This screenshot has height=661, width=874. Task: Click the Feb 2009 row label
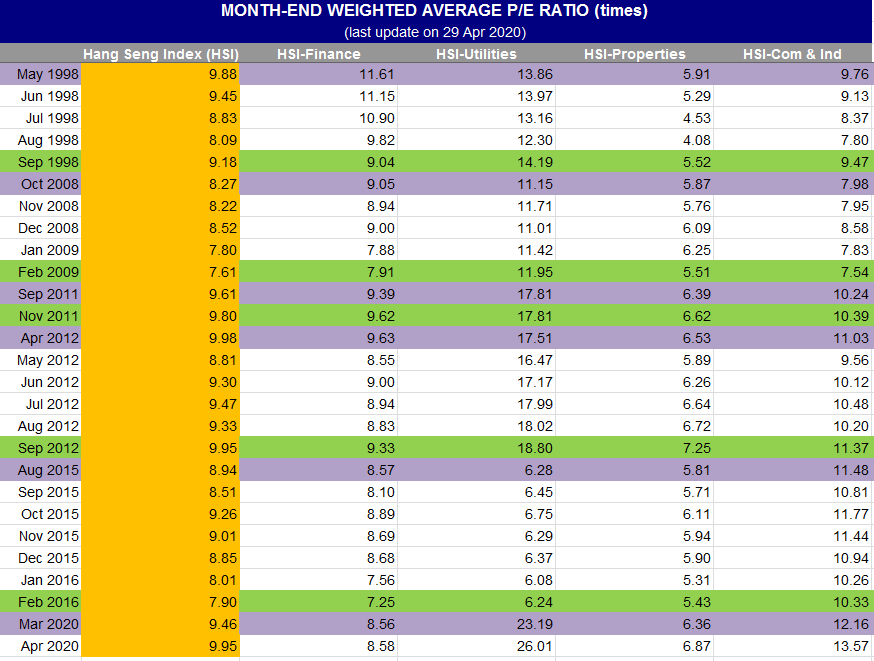point(48,272)
